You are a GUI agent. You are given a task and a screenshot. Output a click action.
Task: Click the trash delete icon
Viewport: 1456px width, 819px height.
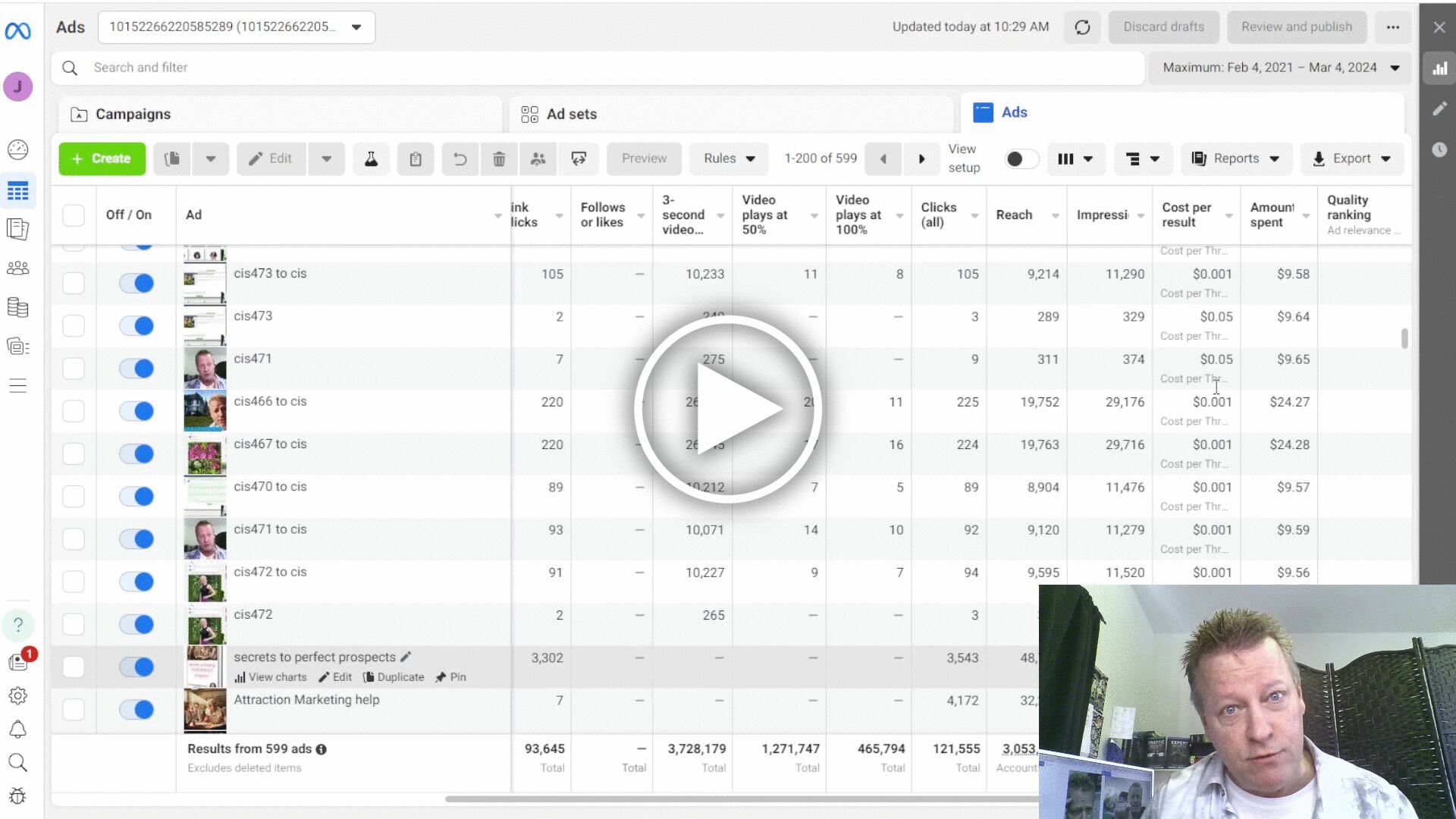(498, 158)
